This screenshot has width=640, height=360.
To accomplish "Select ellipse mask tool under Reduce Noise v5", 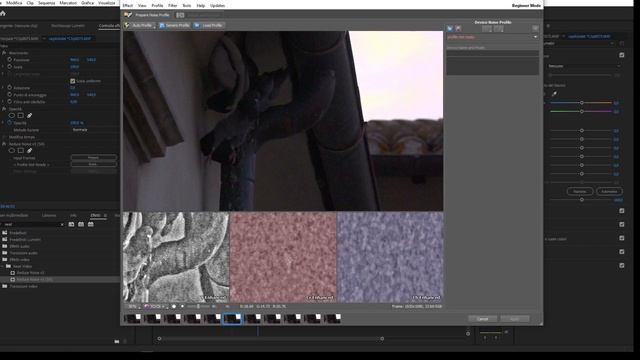I will pos(12,151).
